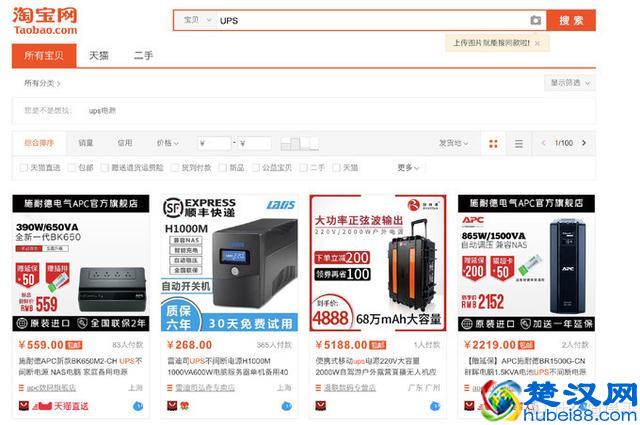Open the 宝贝 search type dropdown
This screenshot has height=425, width=640.
coord(197,20)
